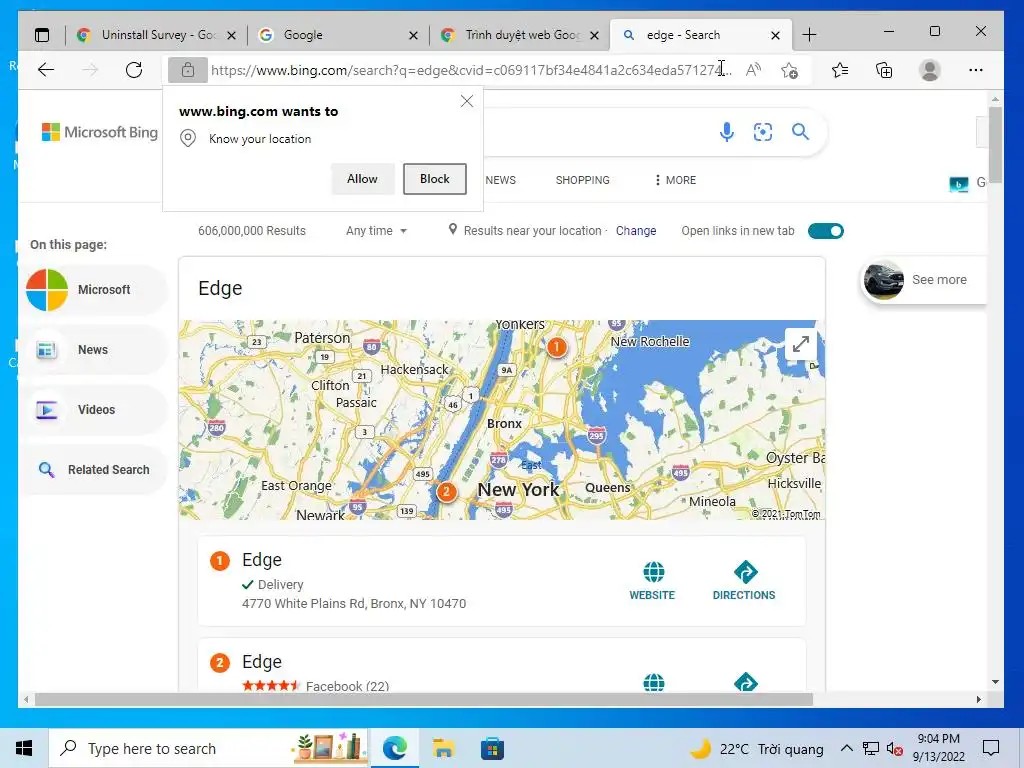Click the tab actions menu icon
1024x768 pixels.
point(42,35)
